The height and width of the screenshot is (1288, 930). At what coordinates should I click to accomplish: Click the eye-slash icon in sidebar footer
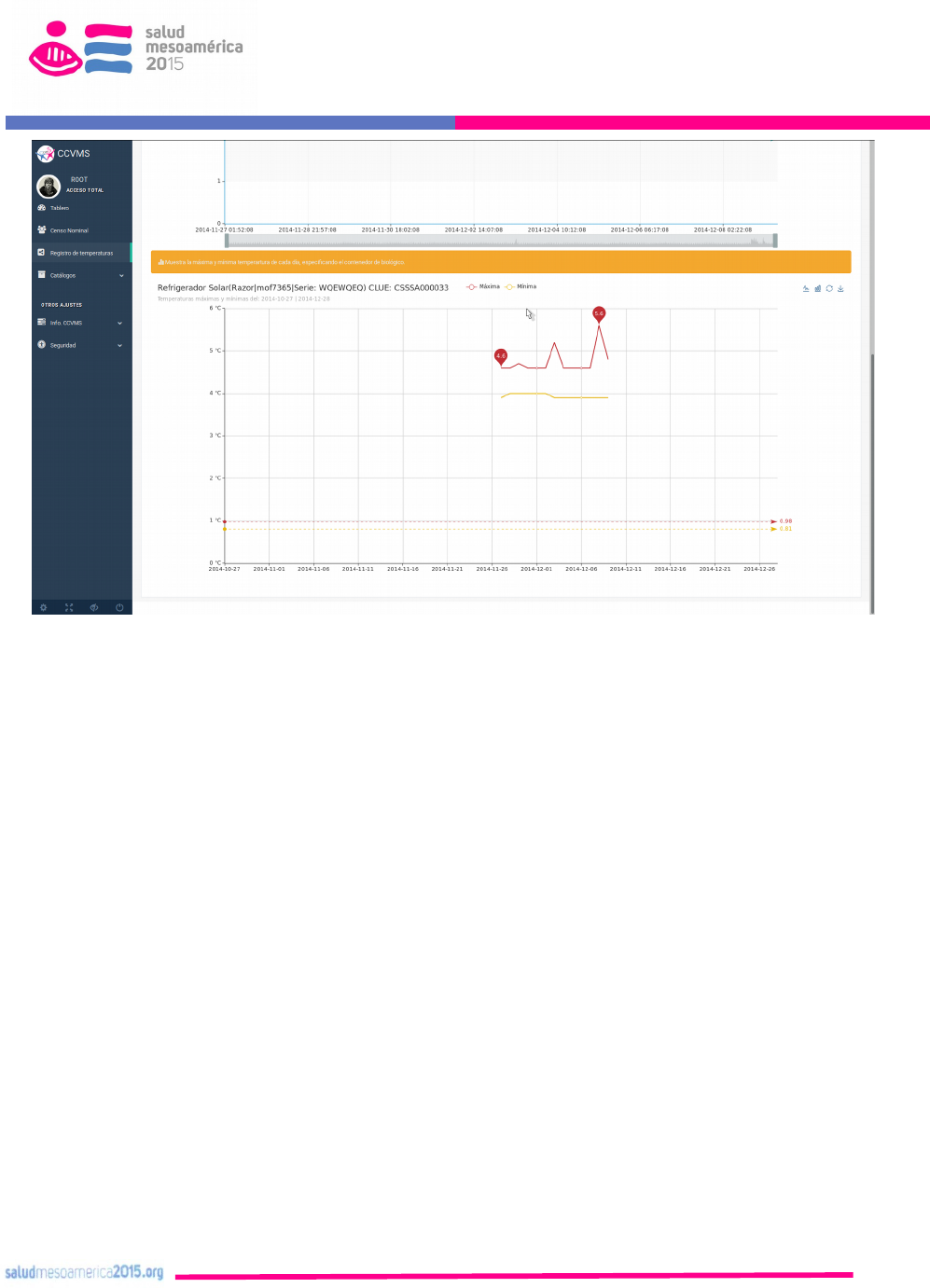pos(94,607)
